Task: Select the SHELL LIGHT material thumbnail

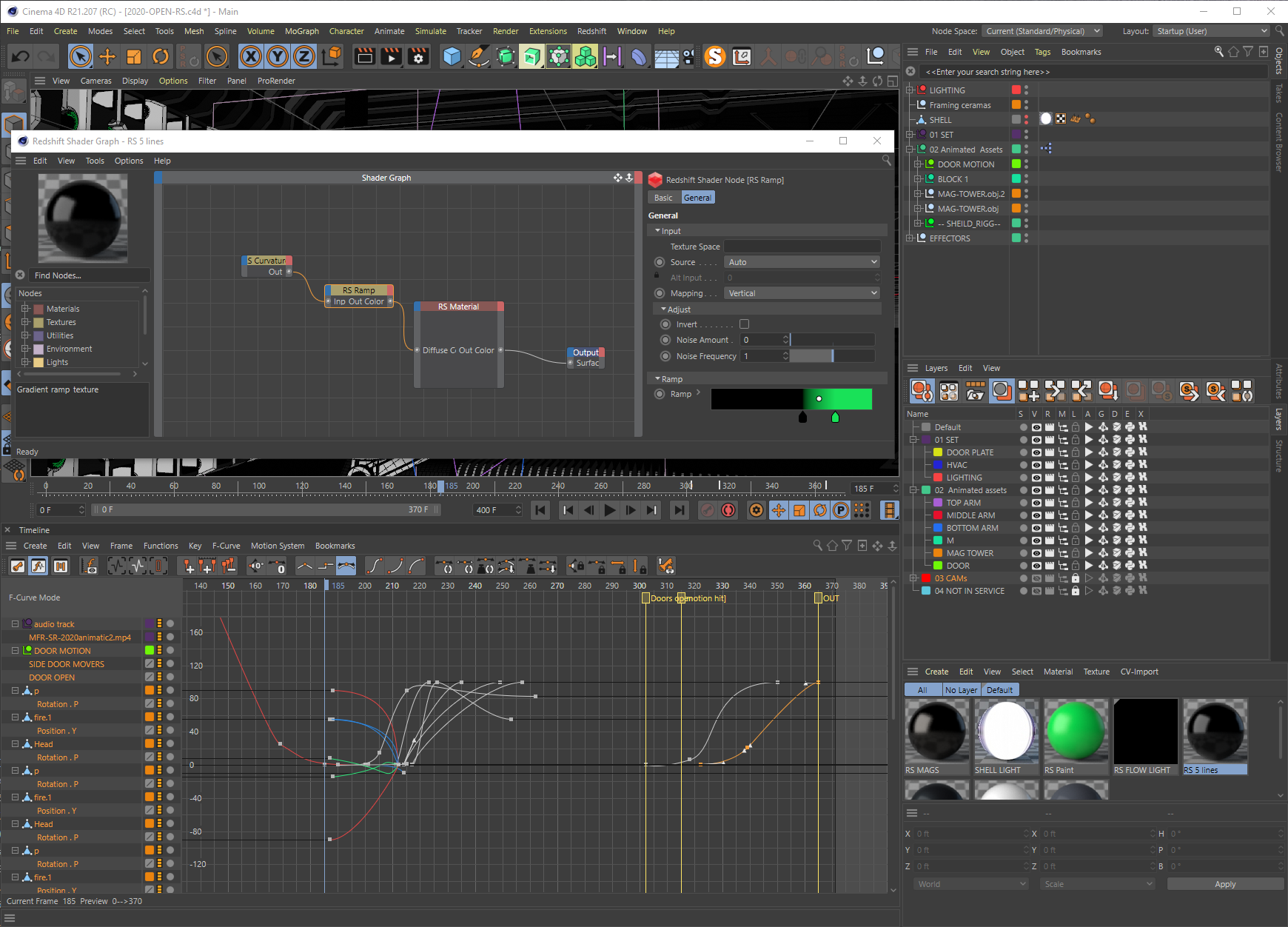Action: pyautogui.click(x=1006, y=732)
